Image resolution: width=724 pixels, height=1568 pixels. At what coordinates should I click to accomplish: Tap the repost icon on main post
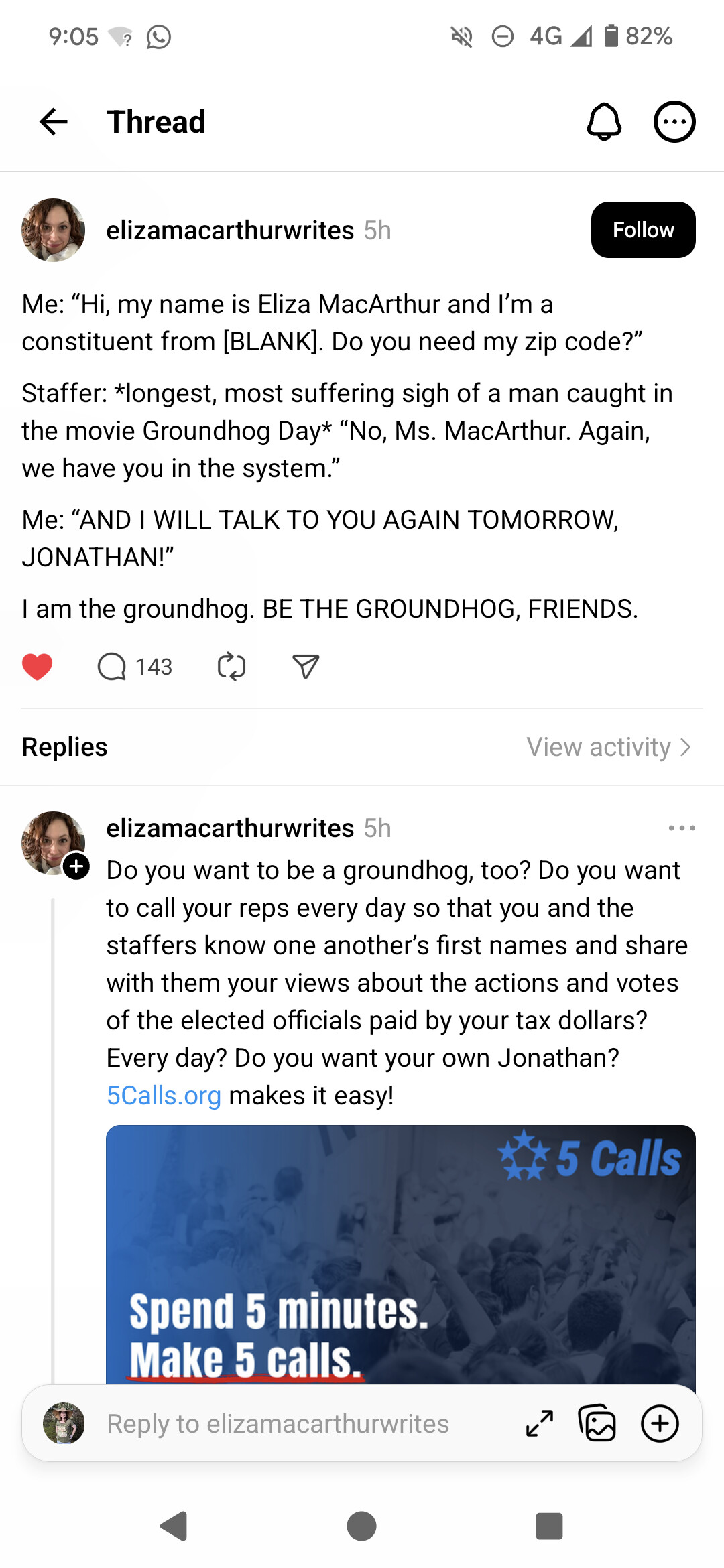pos(231,667)
